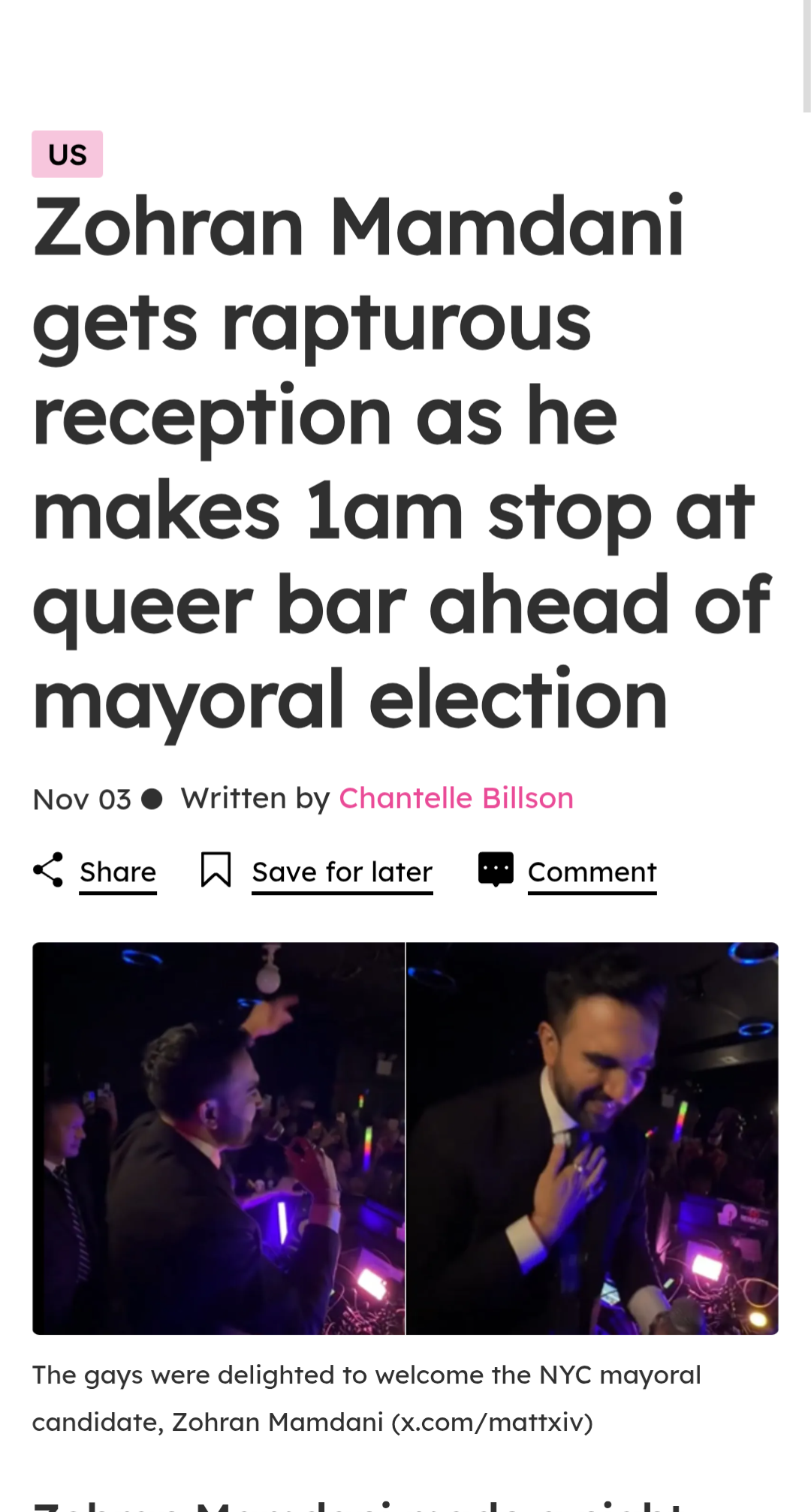Open the left photo of the bar
The width and height of the screenshot is (811, 1512).
(219, 1138)
